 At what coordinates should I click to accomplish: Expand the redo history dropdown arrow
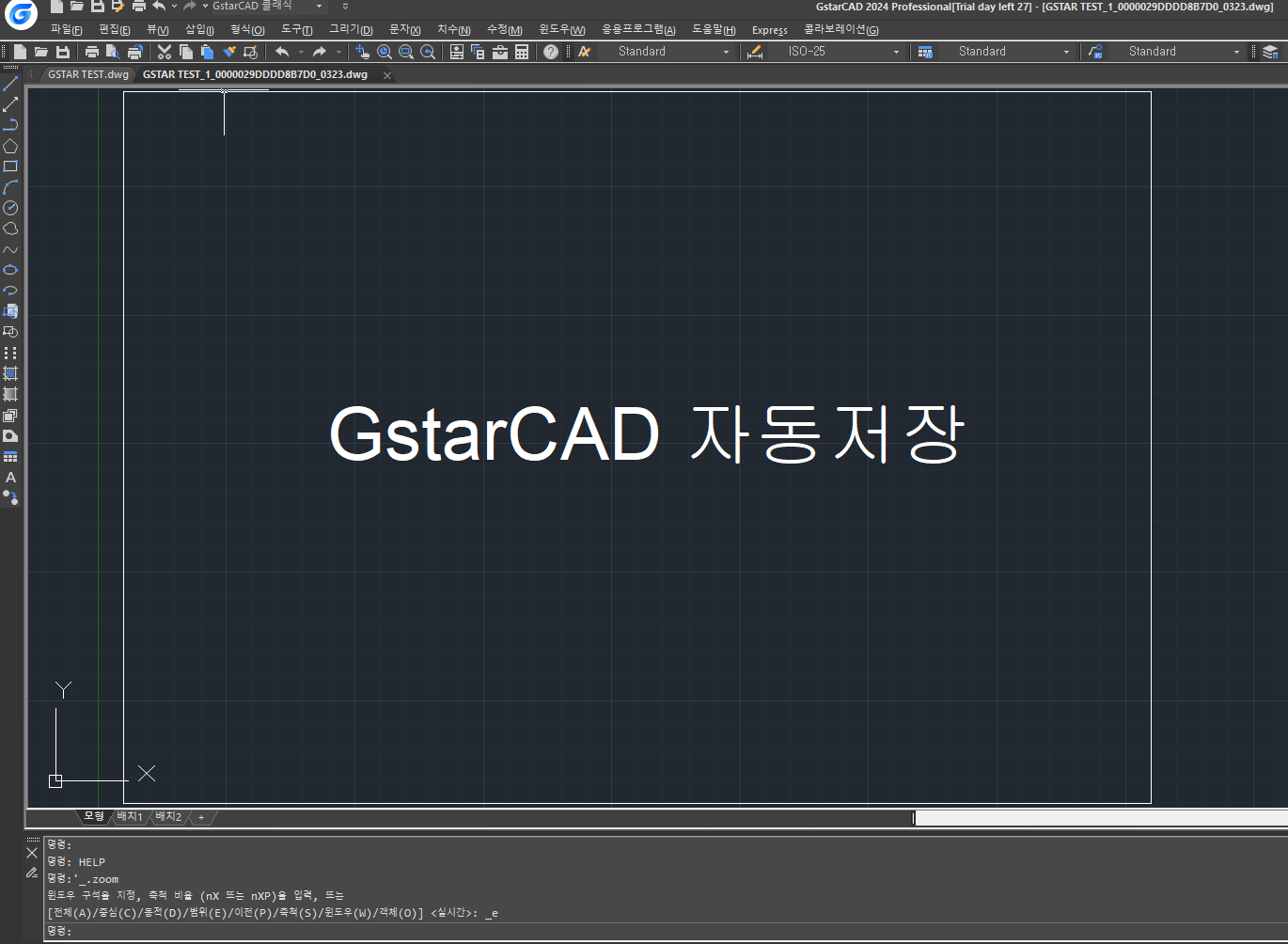coord(338,52)
